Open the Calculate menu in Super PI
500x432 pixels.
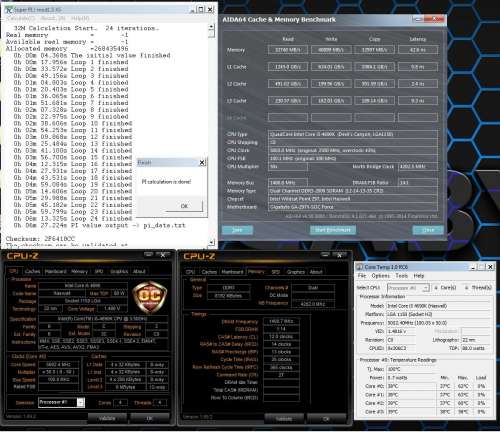(x=20, y=18)
